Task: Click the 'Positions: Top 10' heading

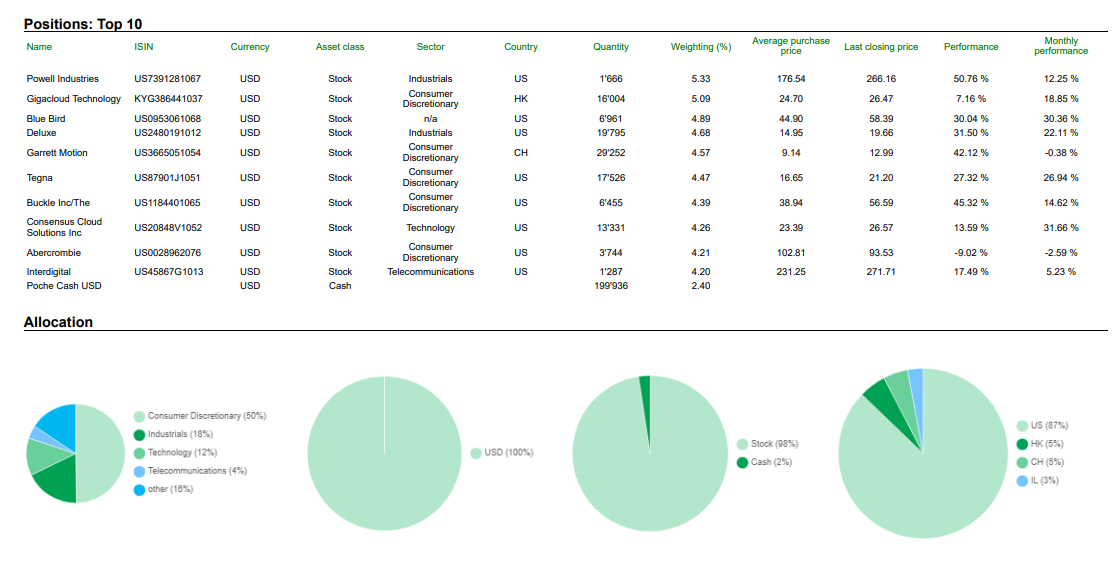Action: [83, 24]
